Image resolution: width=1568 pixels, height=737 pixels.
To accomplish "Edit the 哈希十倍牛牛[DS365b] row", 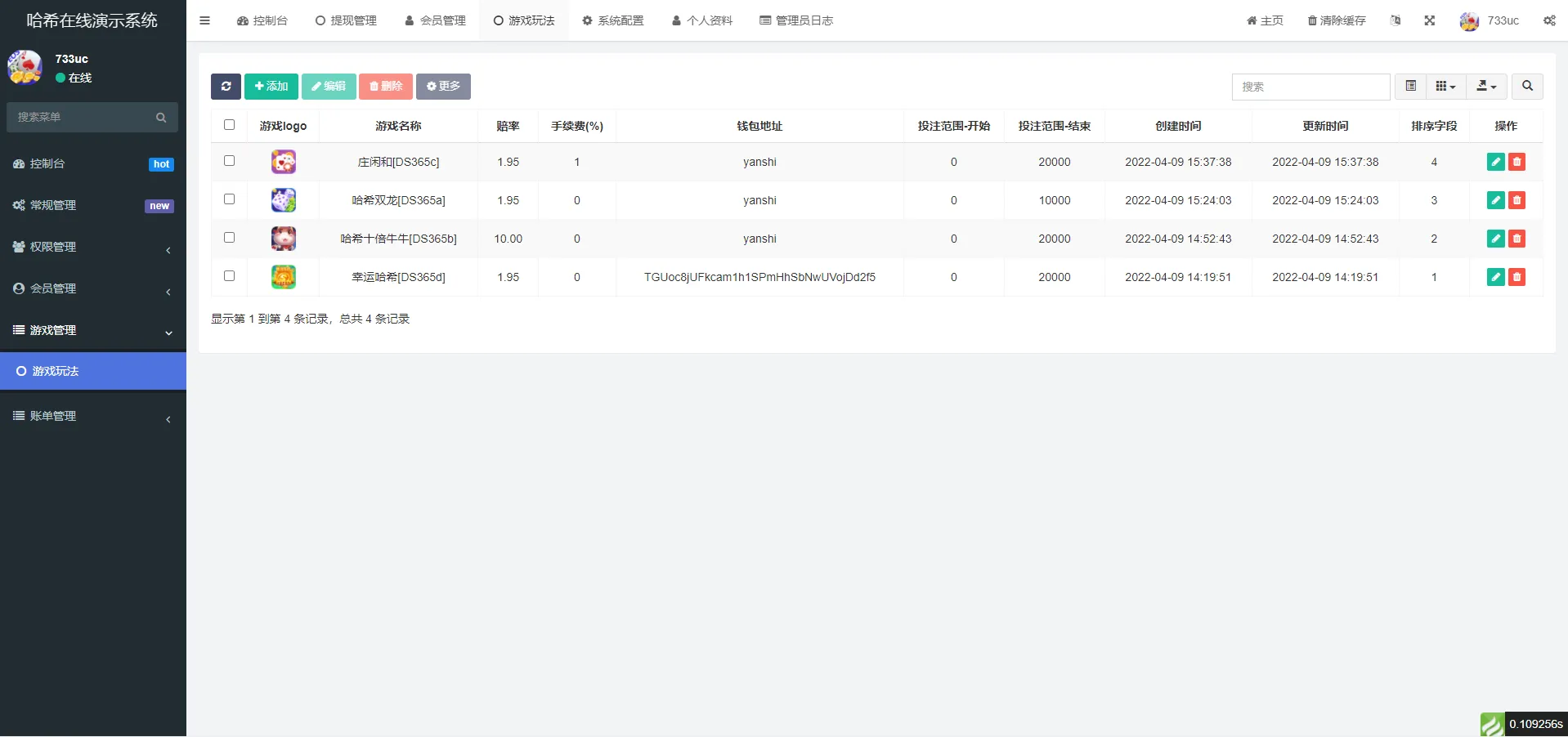I will (x=1495, y=239).
